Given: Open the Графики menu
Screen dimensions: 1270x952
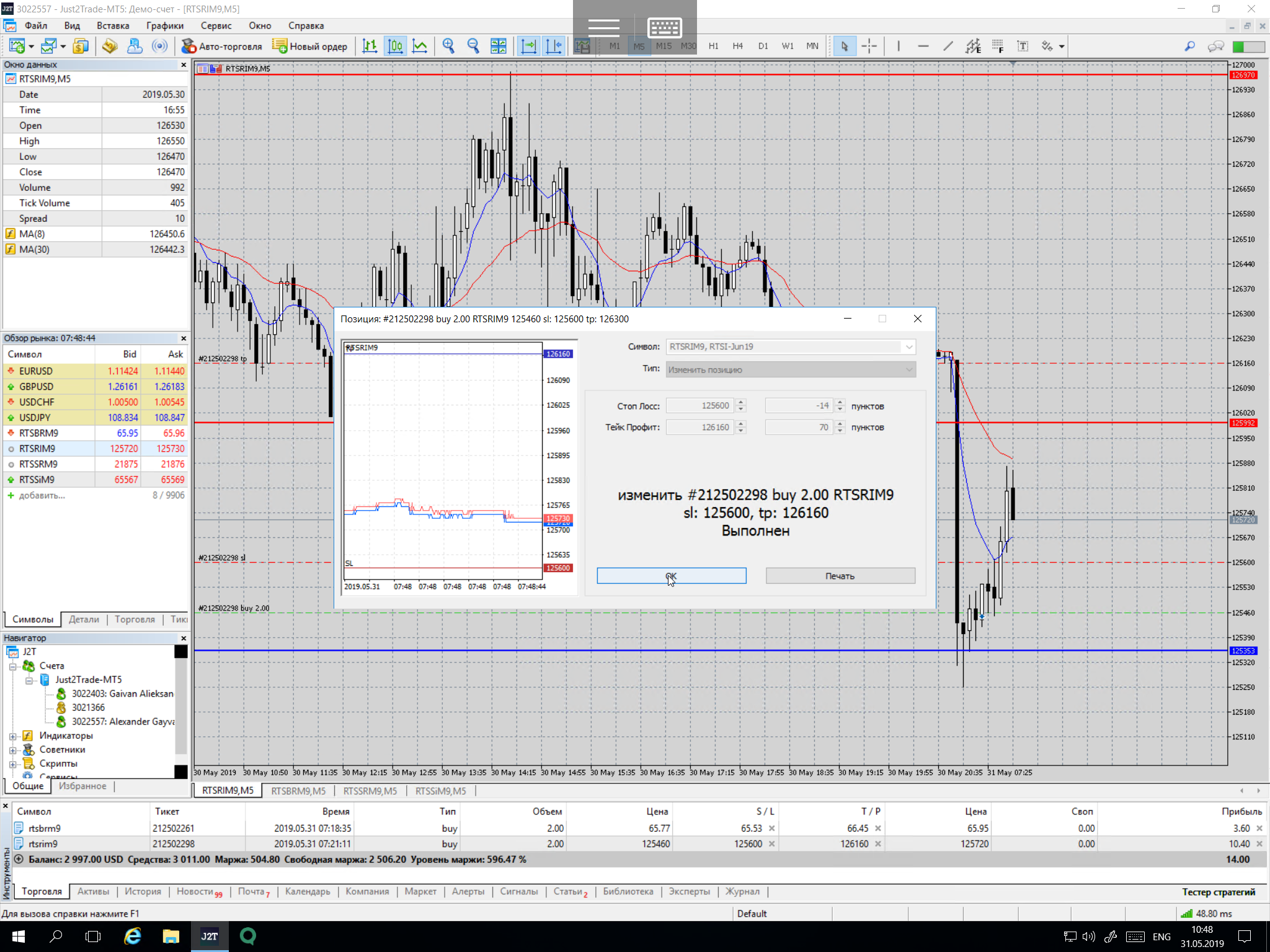Looking at the screenshot, I should coord(164,25).
